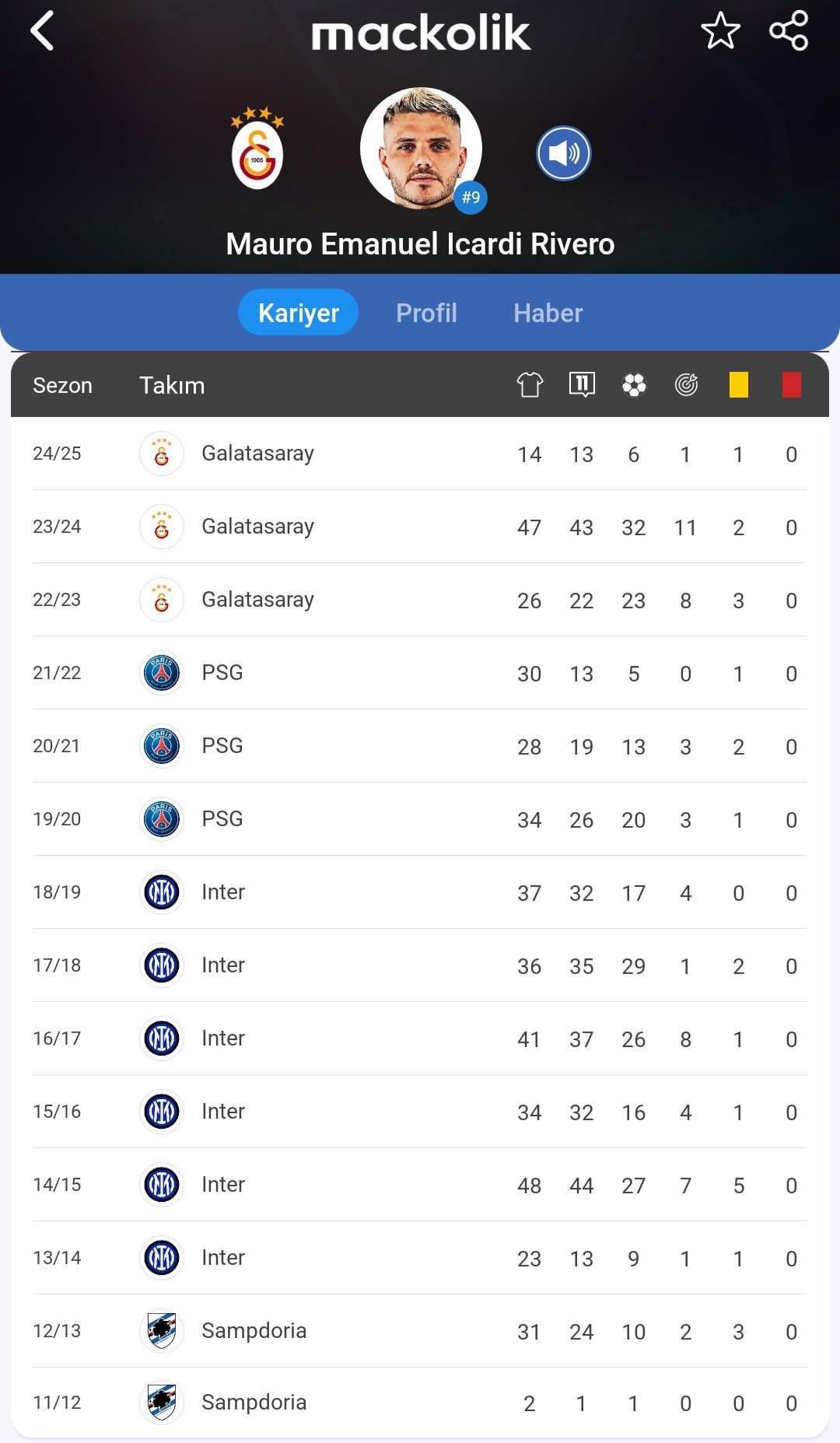The image size is (840, 1443).
Task: Tap the yellow card column header
Action: click(x=738, y=384)
